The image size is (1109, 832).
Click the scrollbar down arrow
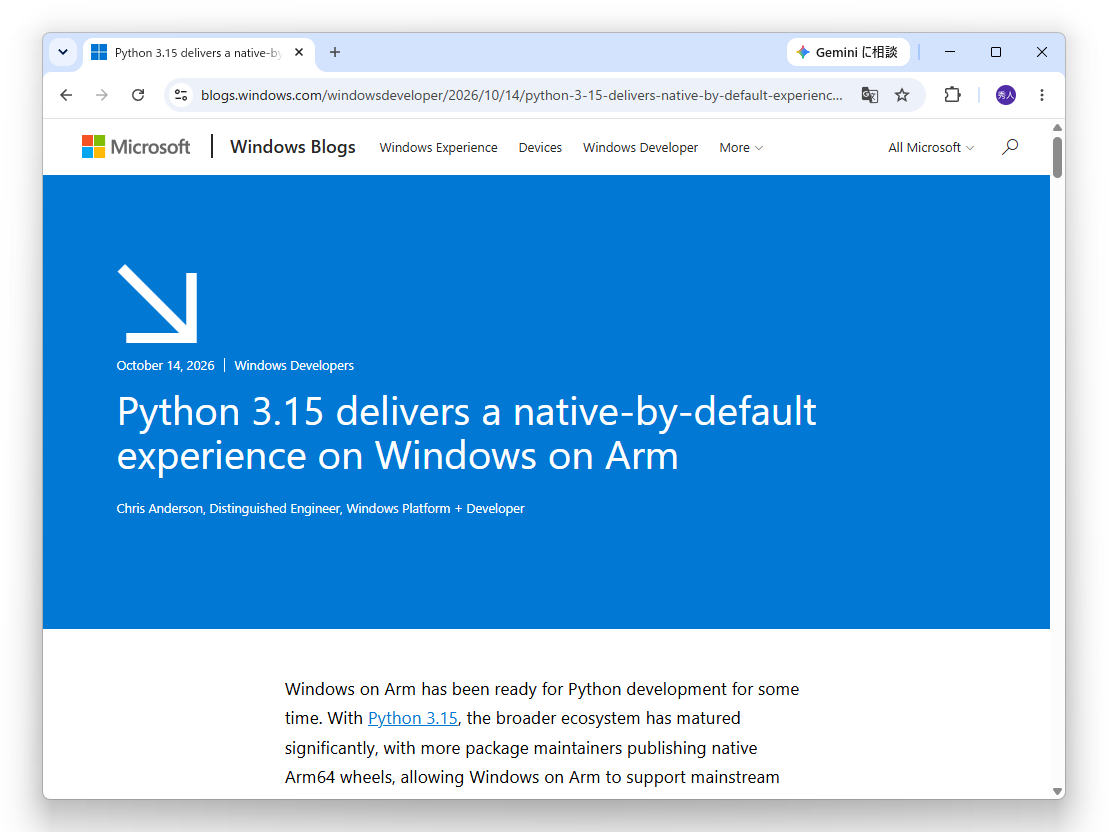pos(1057,791)
